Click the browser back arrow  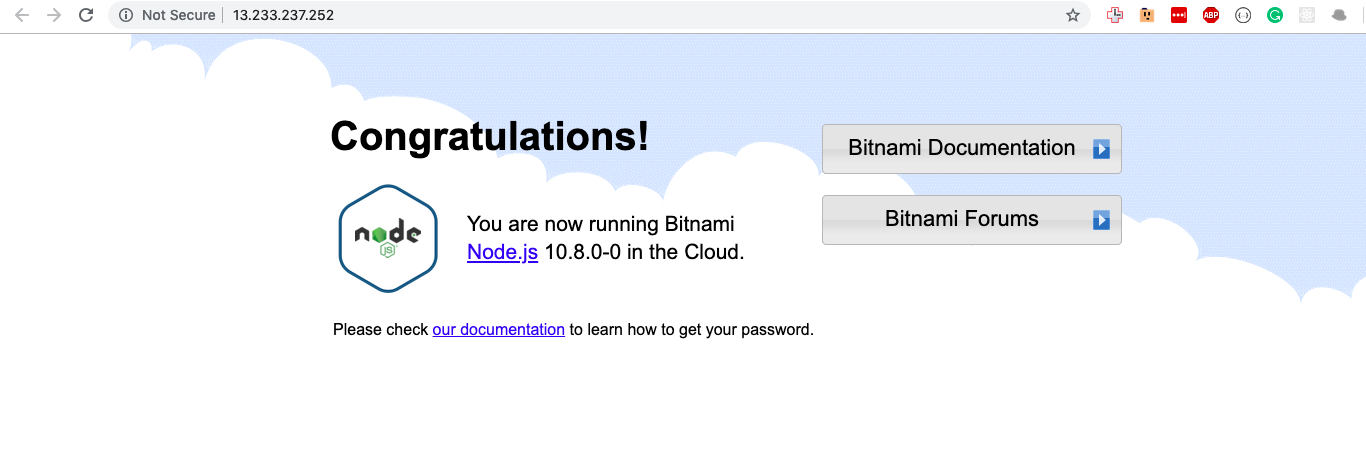click(x=22, y=15)
